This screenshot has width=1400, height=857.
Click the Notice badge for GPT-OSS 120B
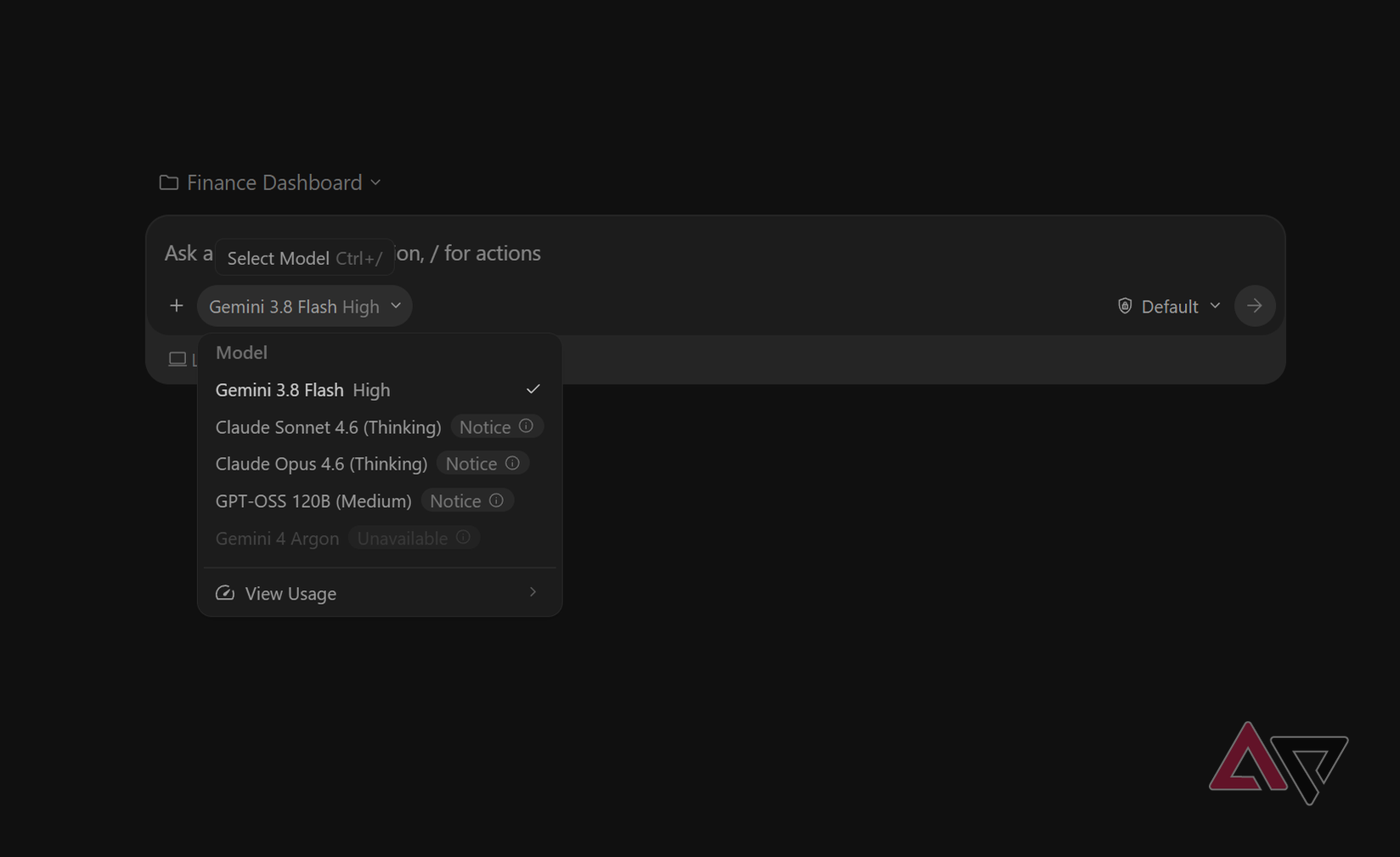466,501
